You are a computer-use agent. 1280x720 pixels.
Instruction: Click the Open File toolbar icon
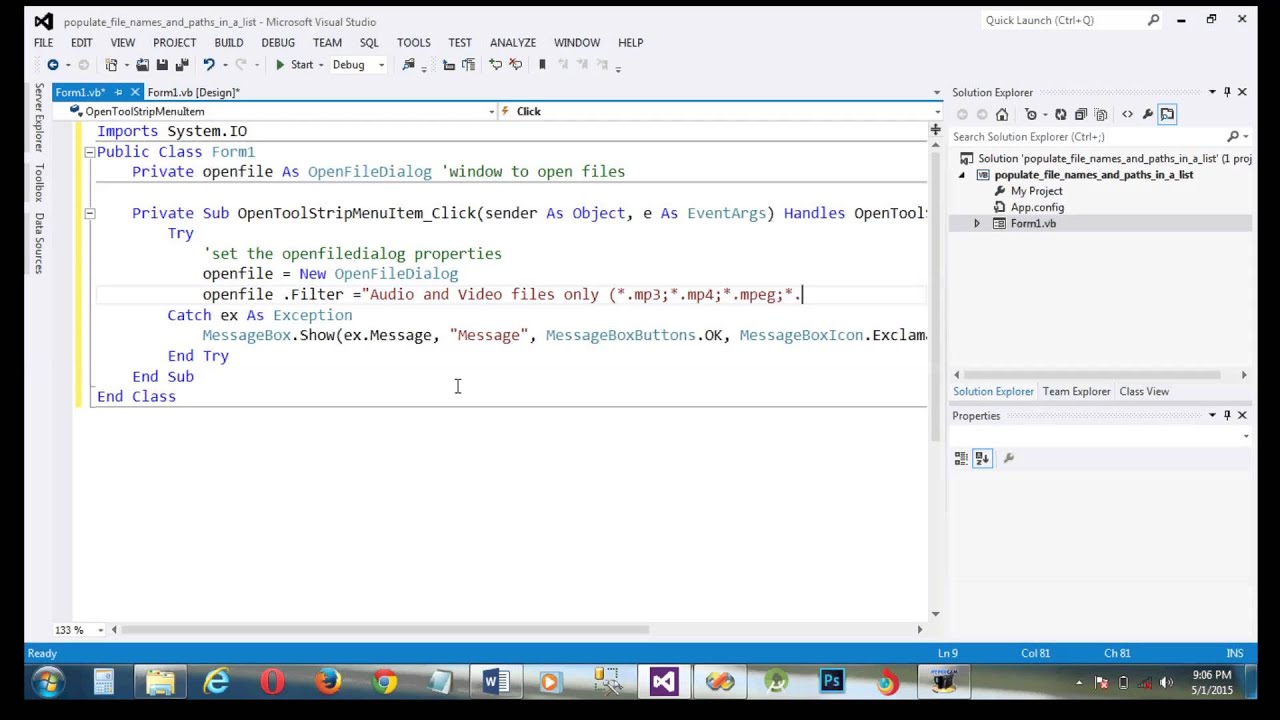[x=142, y=65]
